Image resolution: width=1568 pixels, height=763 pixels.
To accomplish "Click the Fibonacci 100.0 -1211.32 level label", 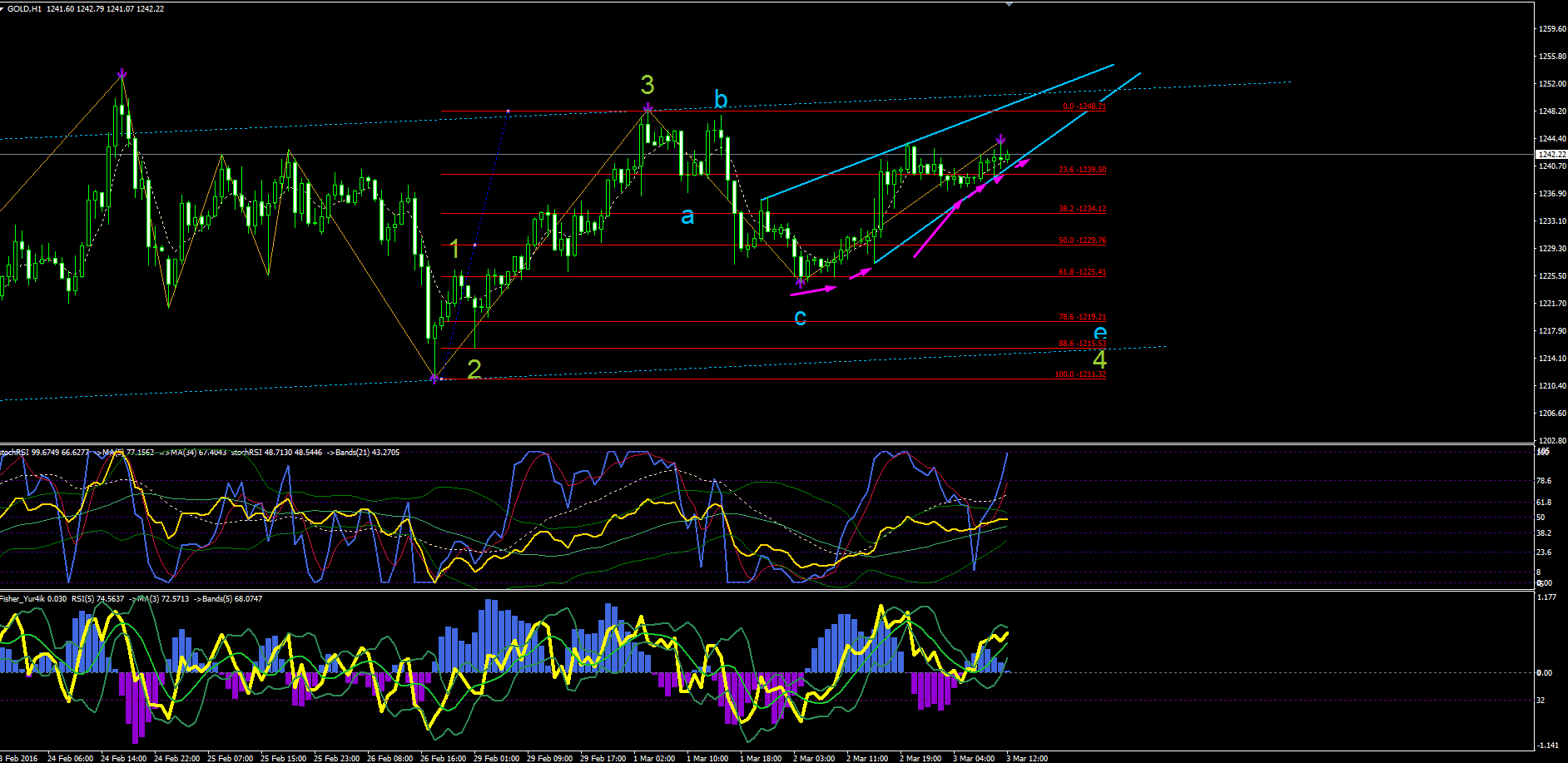I will pyautogui.click(x=1080, y=374).
